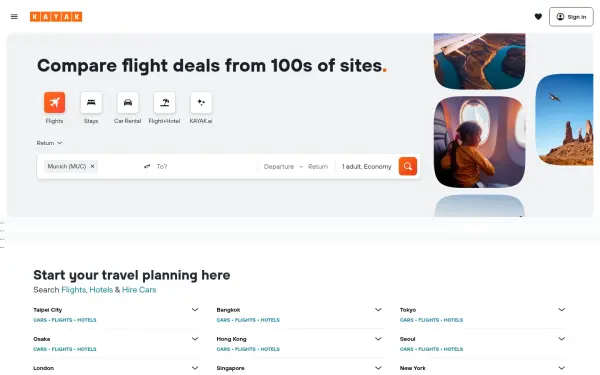600x375 pixels.
Task: Swap origin and destination icon
Action: [147, 166]
